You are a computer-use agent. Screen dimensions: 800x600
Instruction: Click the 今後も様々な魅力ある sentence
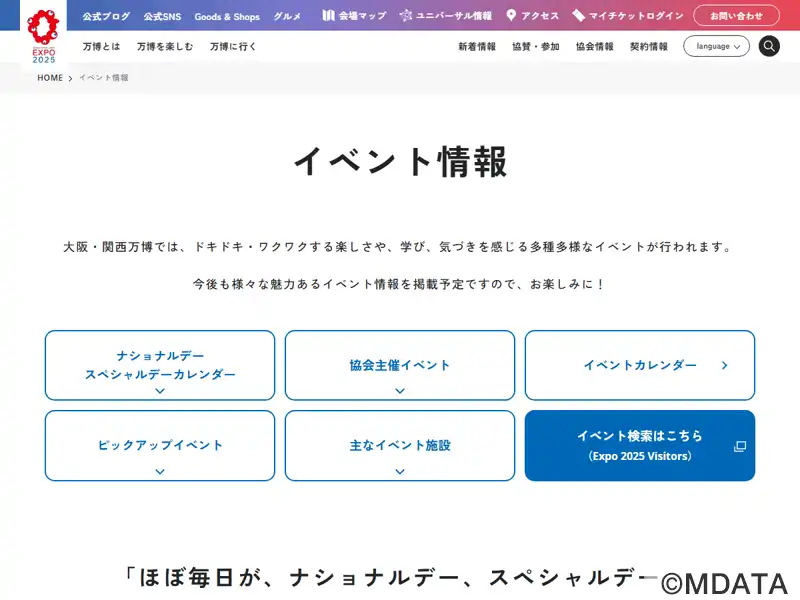(399, 284)
